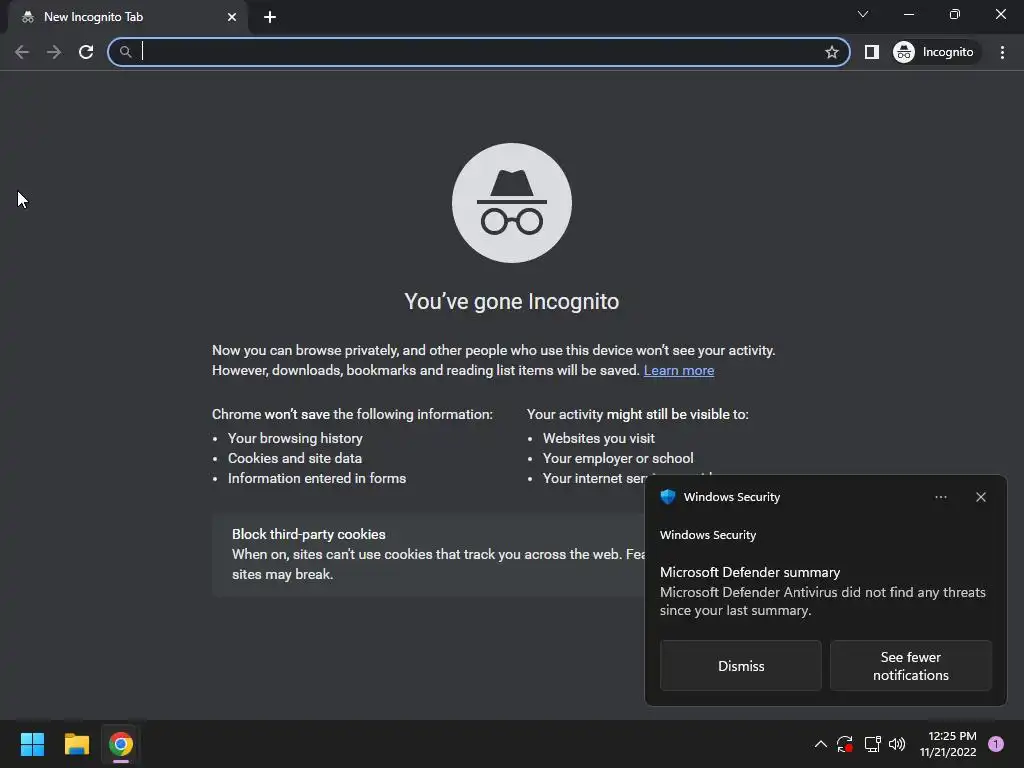Open File Explorer from taskbar

coord(76,744)
